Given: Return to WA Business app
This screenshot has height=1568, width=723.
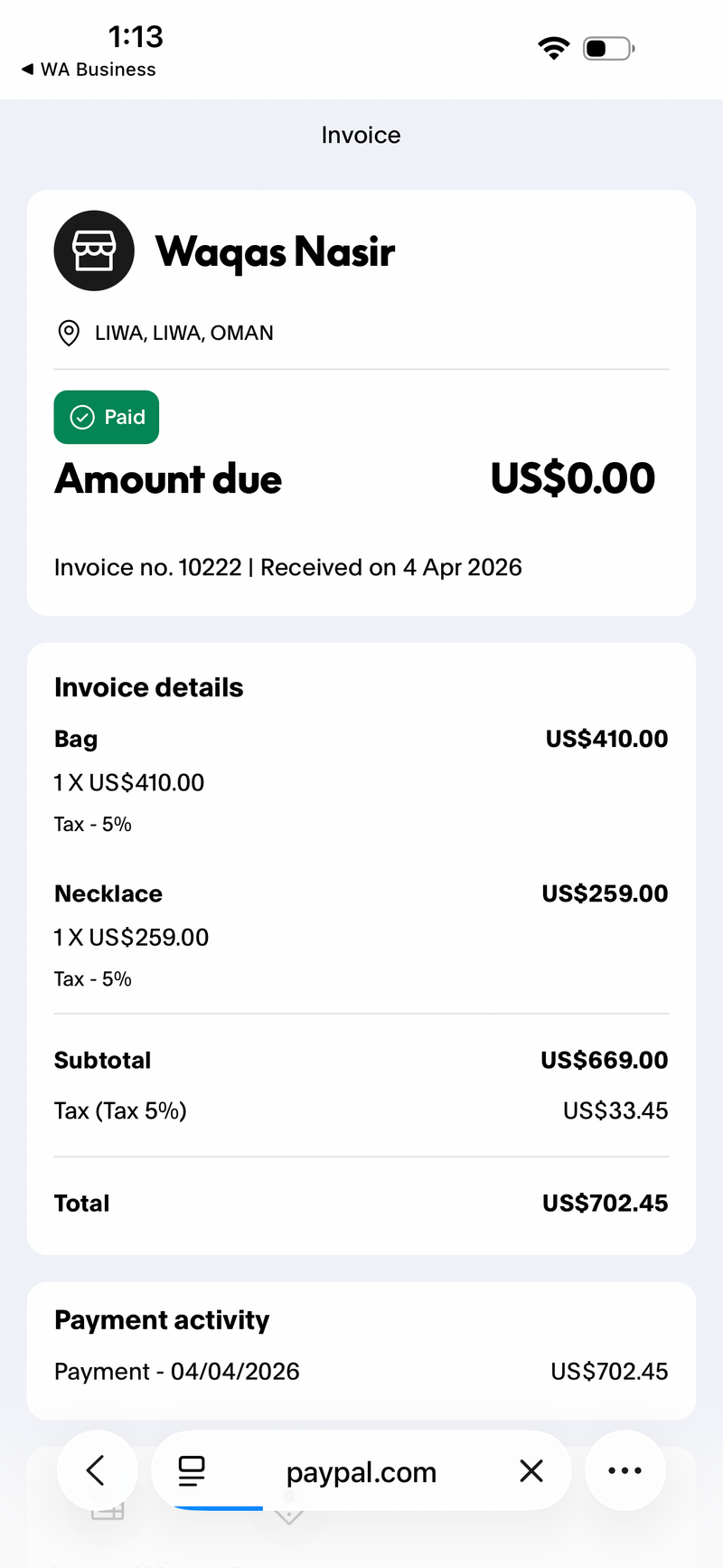Looking at the screenshot, I should point(89,70).
